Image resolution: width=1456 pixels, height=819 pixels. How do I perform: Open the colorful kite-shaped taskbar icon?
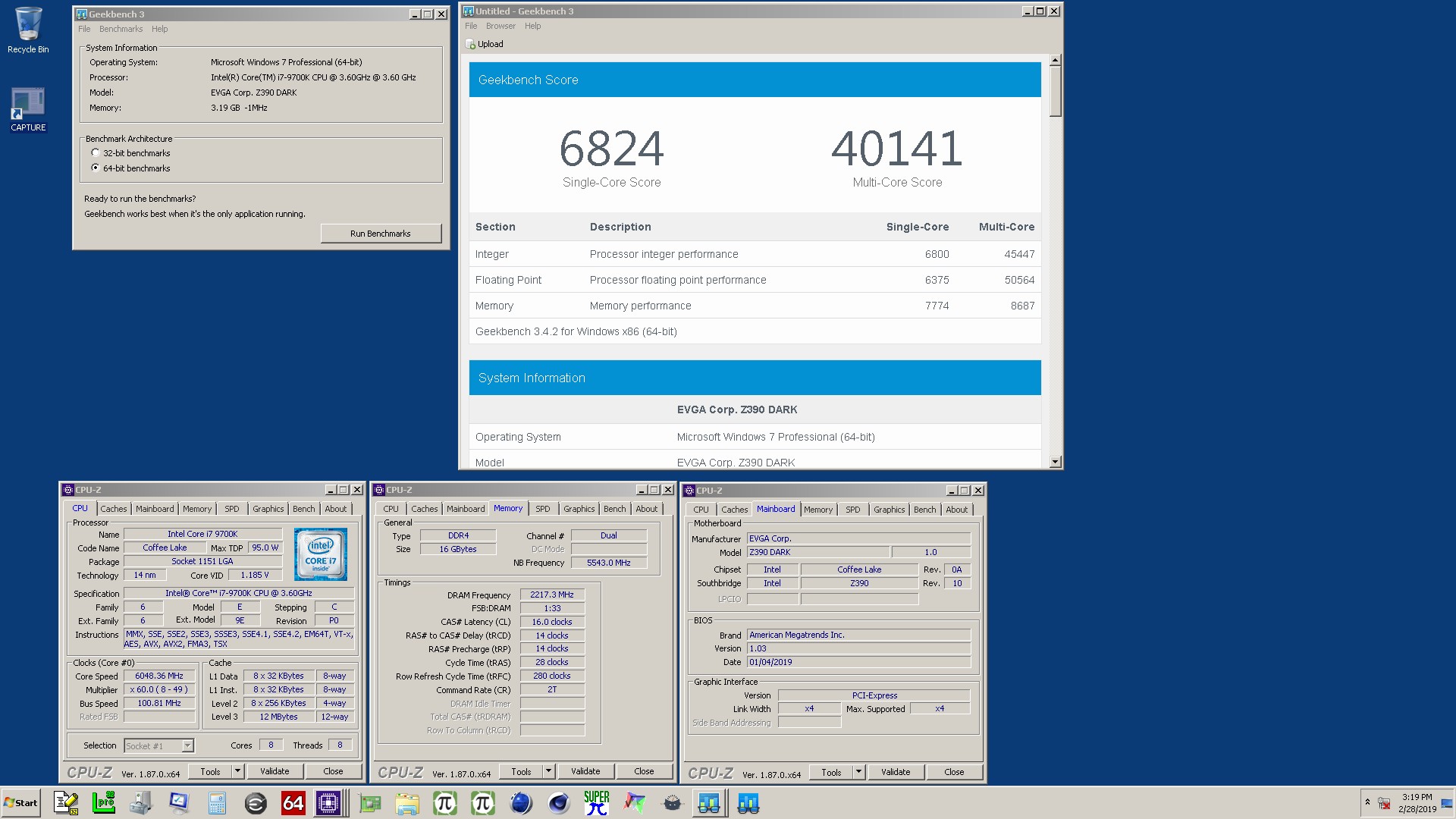635,803
